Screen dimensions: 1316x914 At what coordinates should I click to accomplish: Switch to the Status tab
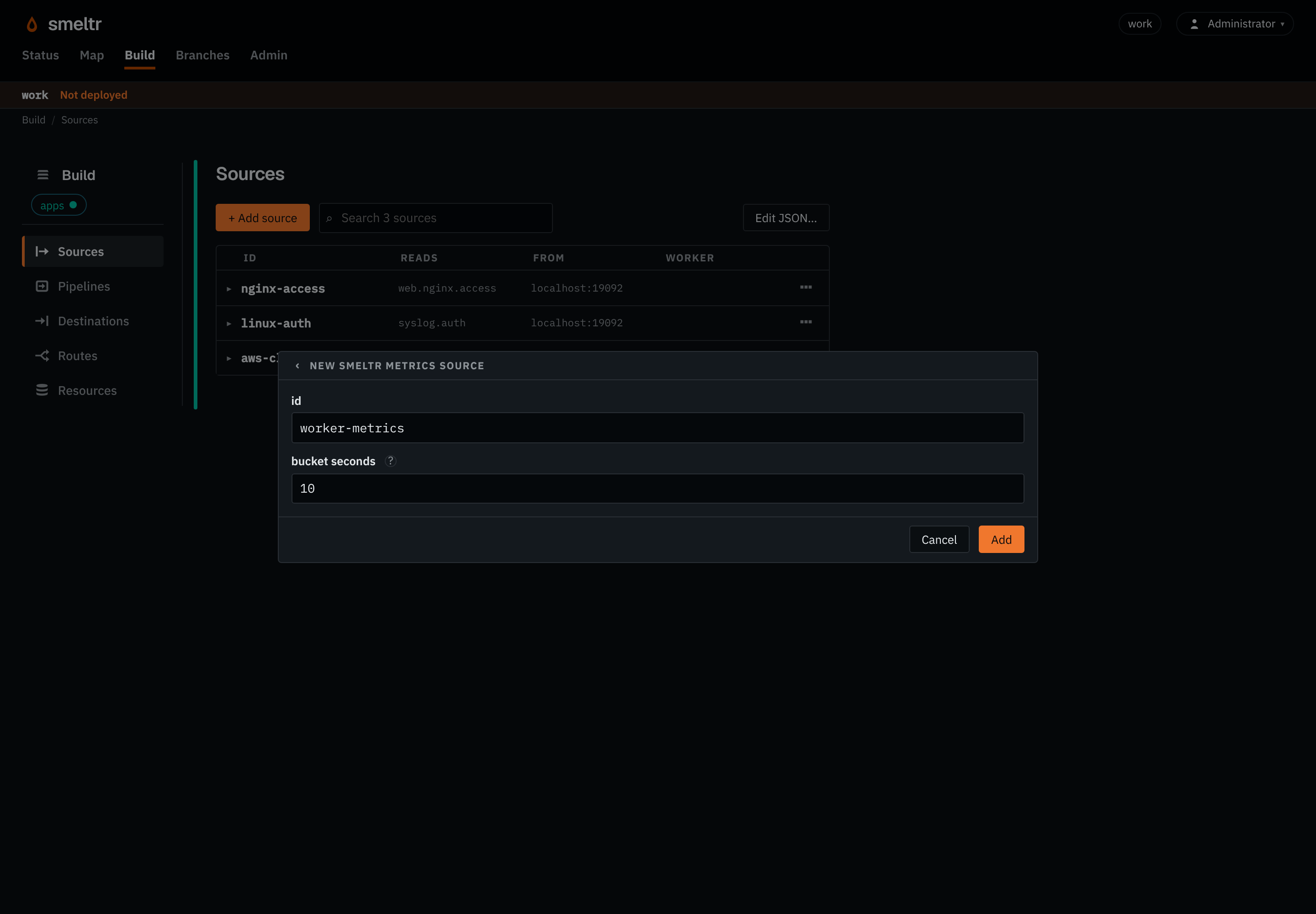[x=41, y=55]
